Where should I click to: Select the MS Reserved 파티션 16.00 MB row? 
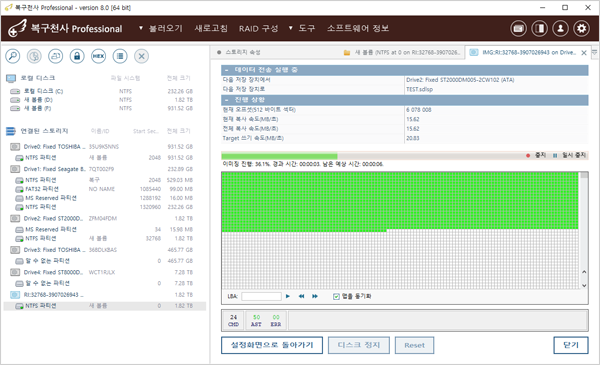pyautogui.click(x=103, y=198)
